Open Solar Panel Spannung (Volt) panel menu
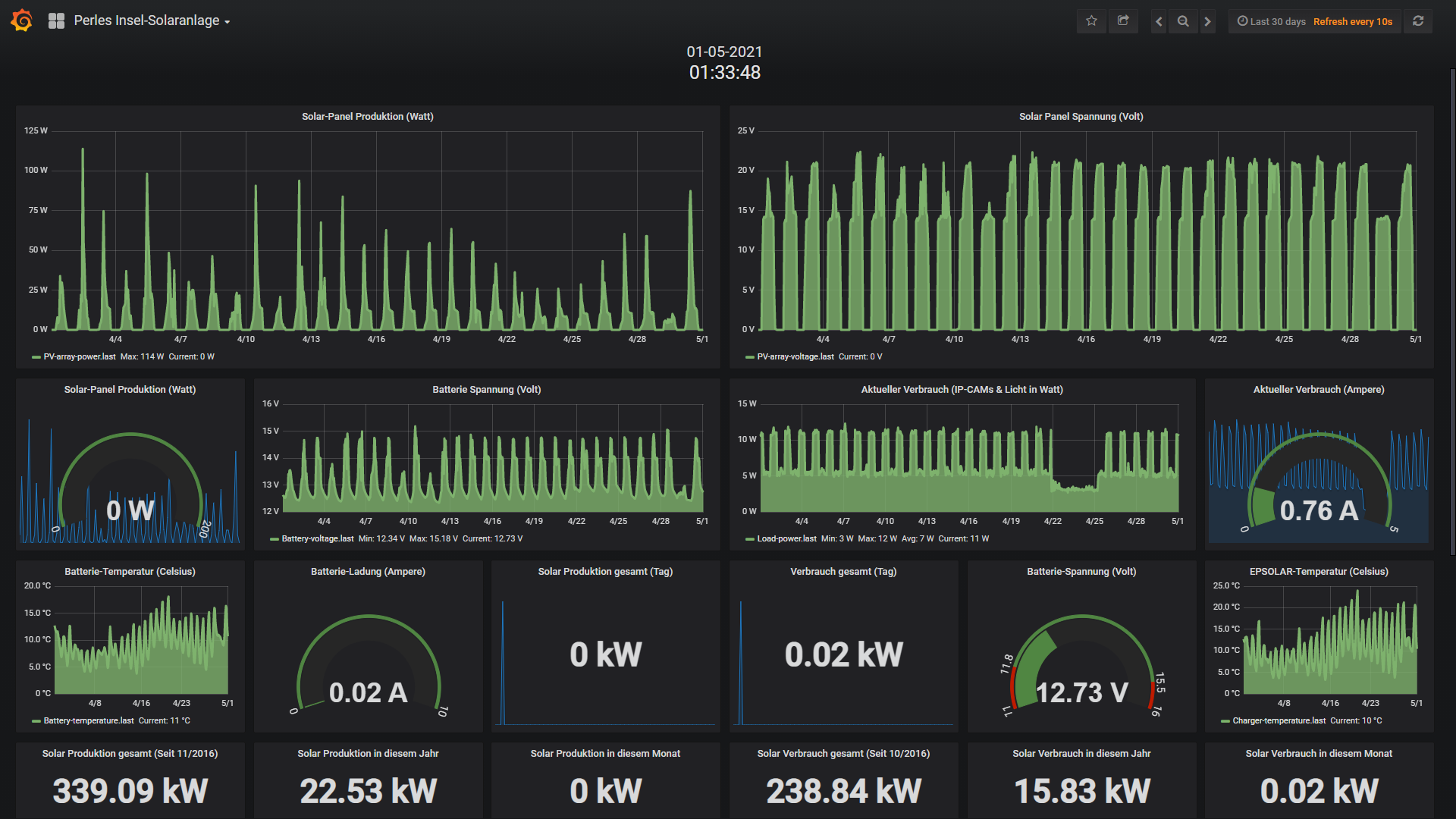1456x819 pixels. point(1081,116)
